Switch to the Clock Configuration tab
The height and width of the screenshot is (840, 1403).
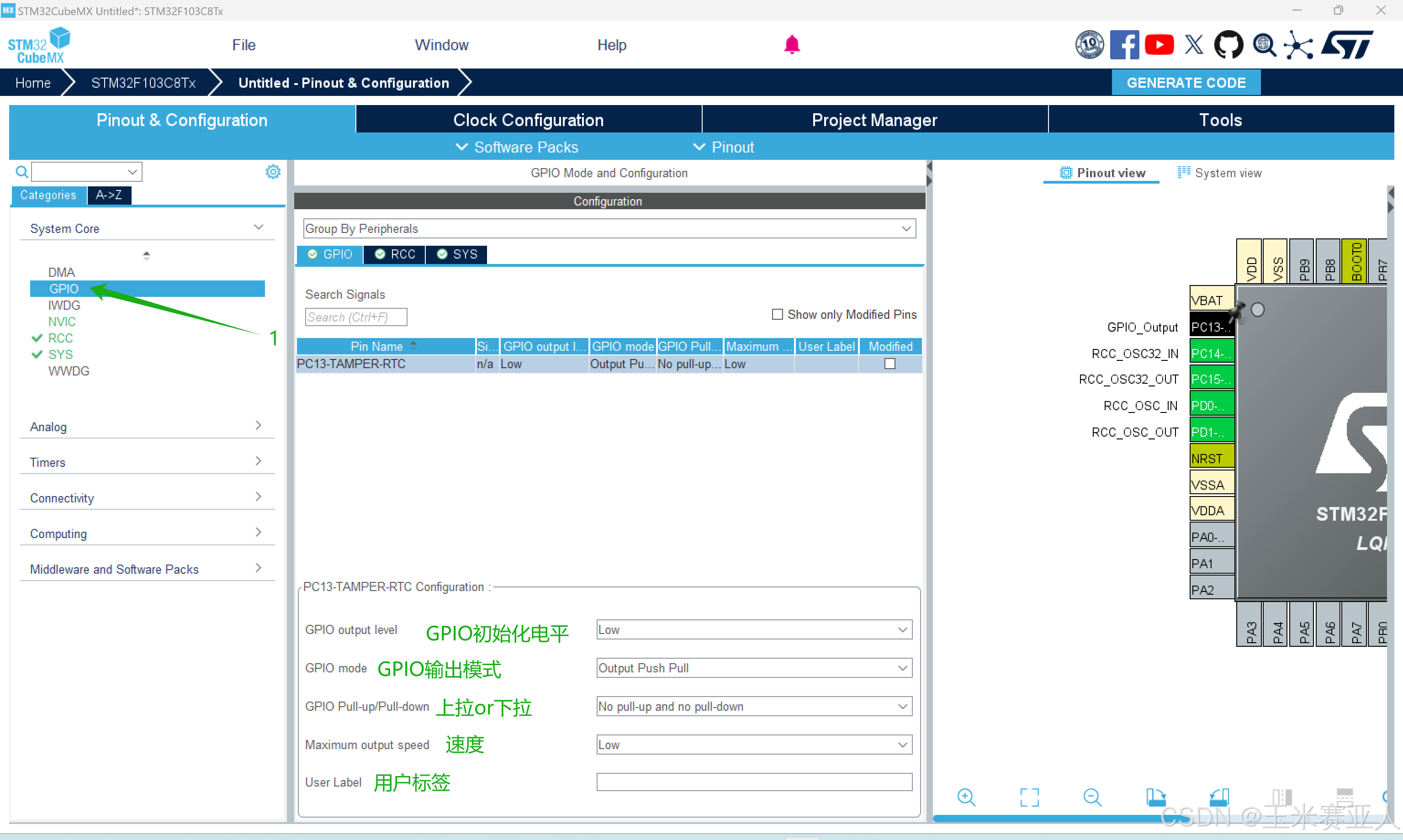(528, 120)
